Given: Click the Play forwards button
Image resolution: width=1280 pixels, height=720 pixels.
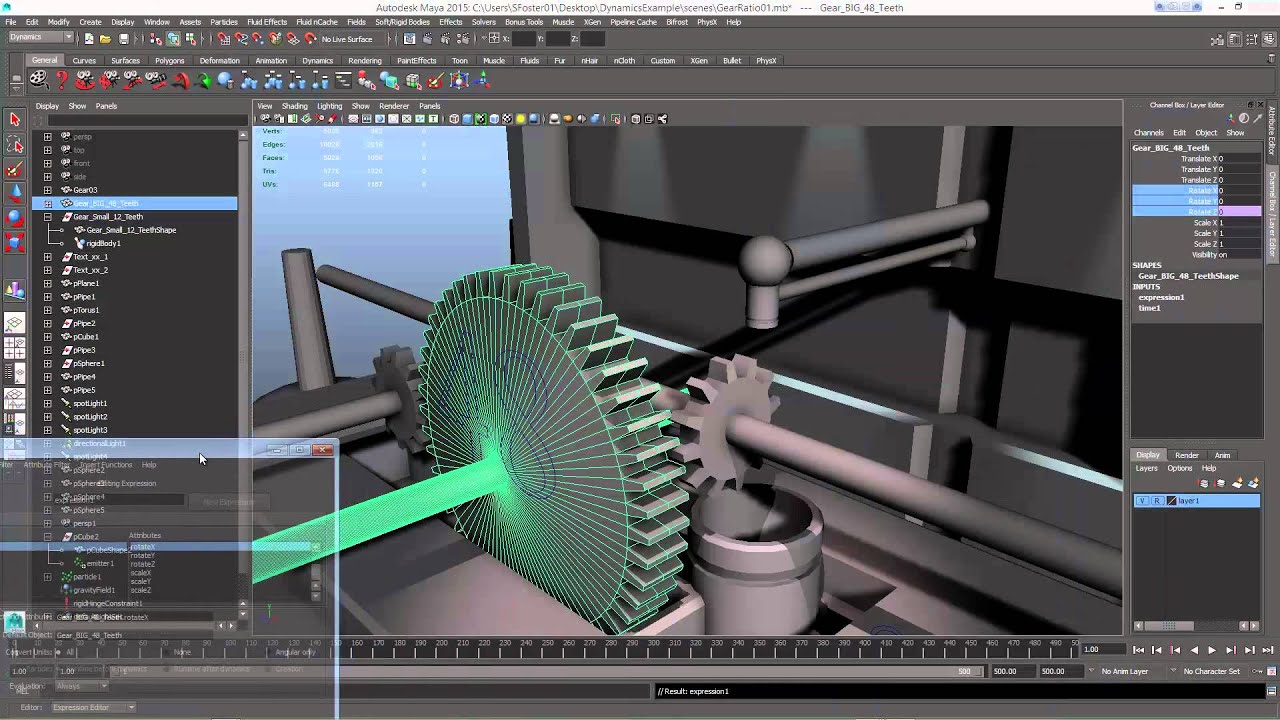Looking at the screenshot, I should [1212, 650].
